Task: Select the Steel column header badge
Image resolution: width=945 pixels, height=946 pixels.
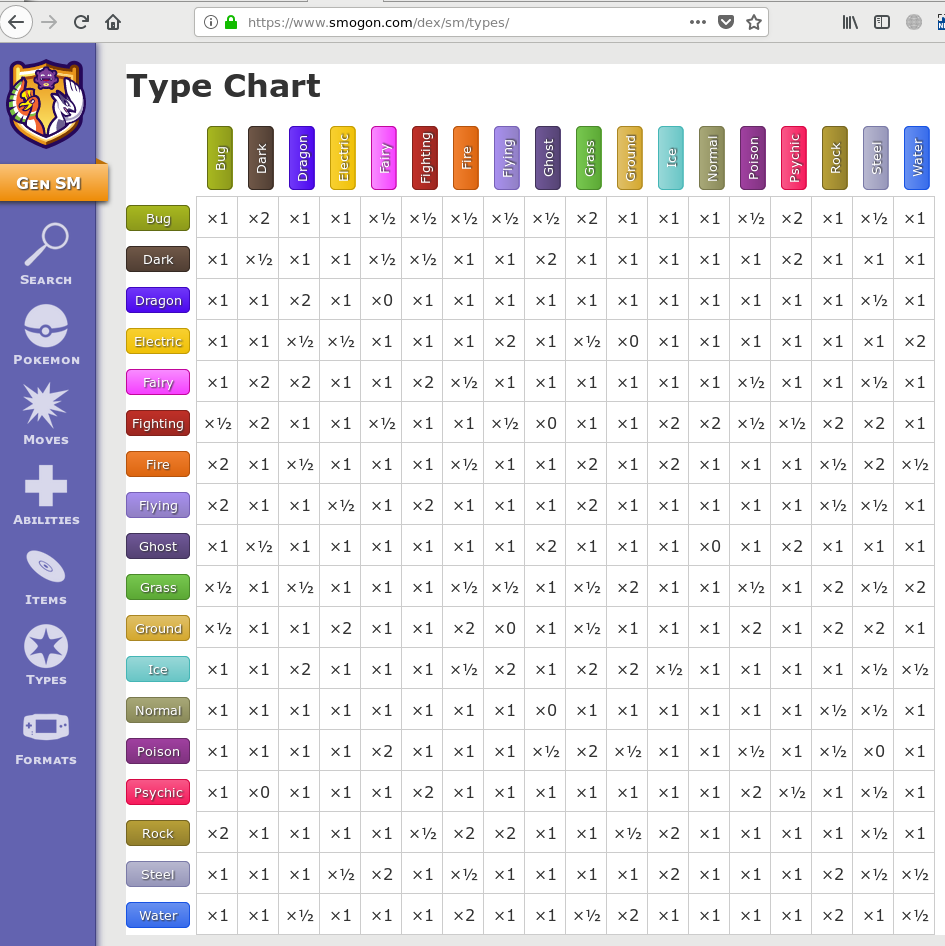Action: [x=876, y=158]
